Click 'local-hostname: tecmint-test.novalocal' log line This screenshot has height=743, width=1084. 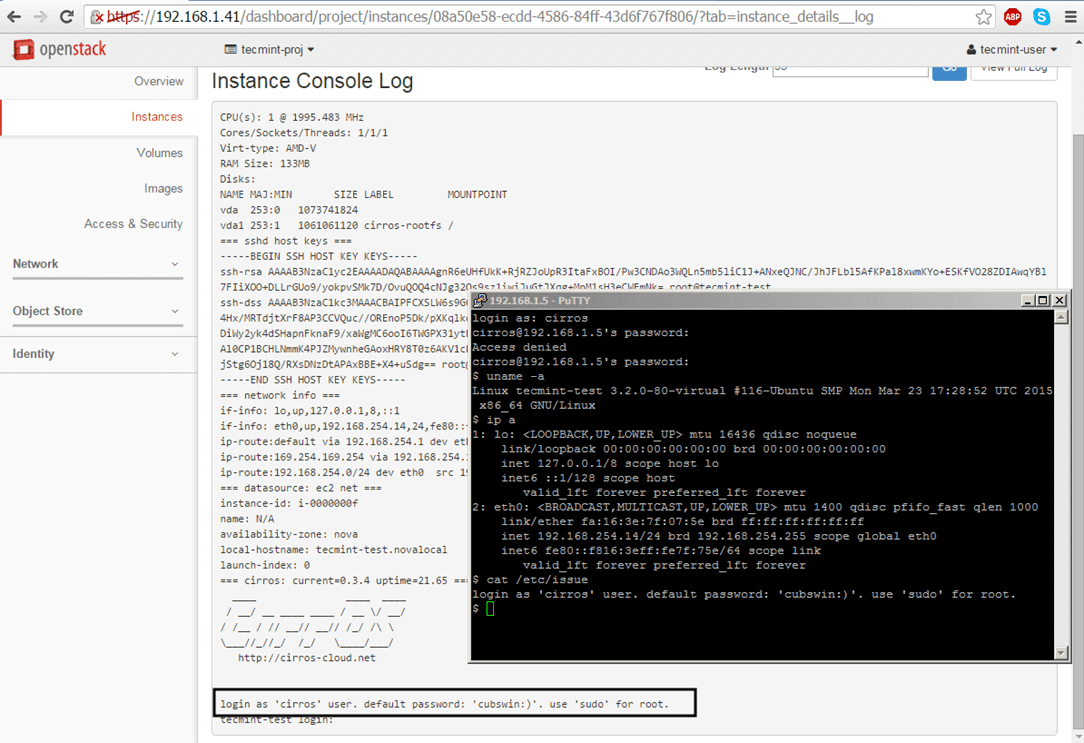point(333,549)
